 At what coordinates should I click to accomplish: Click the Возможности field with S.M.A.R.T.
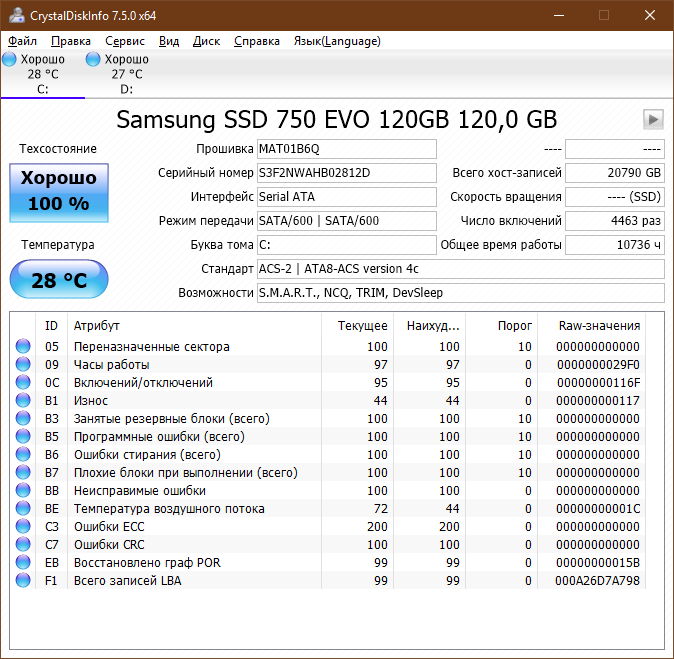pyautogui.click(x=461, y=293)
